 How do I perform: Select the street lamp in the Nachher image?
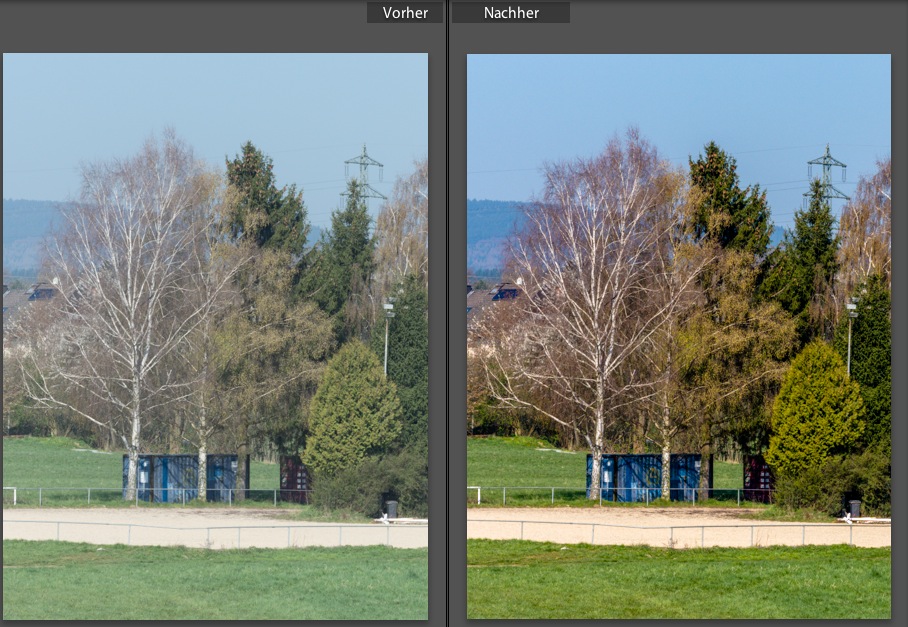pos(850,338)
